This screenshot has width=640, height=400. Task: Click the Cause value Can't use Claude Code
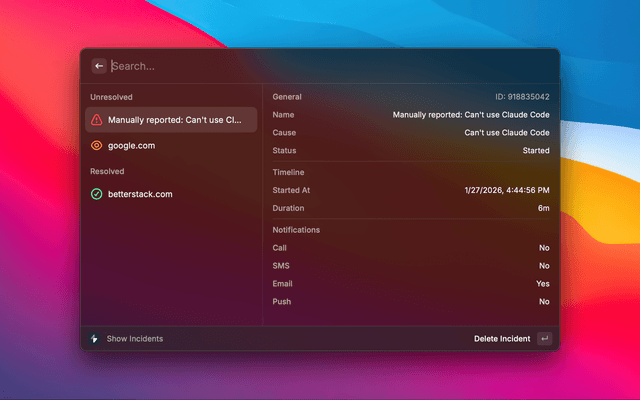[507, 133]
